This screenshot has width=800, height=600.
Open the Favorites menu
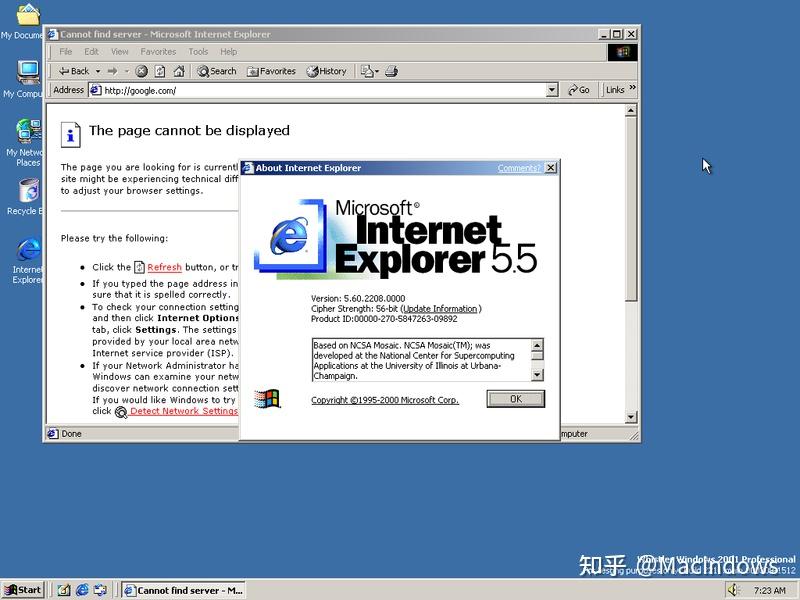[158, 51]
